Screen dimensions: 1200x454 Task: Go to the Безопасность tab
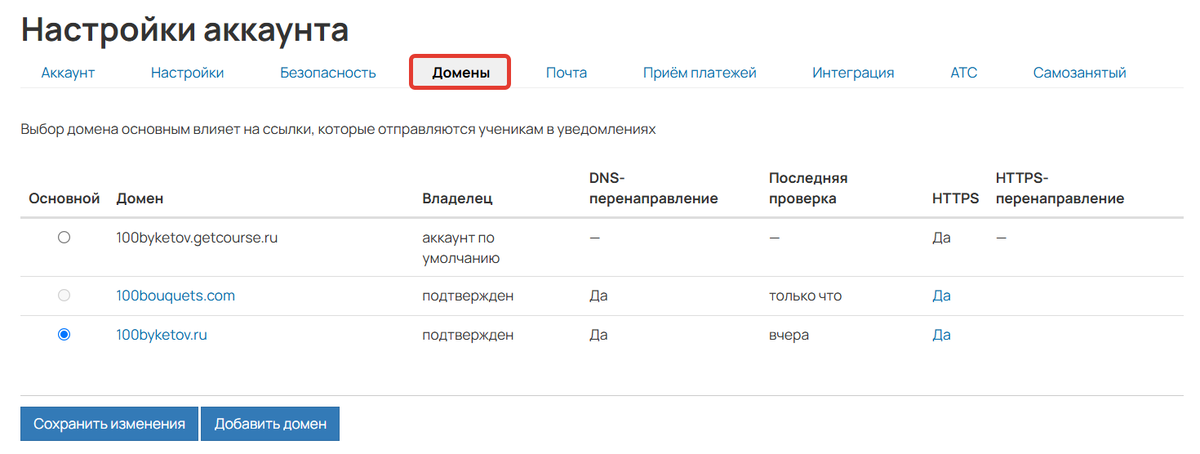[x=328, y=72]
